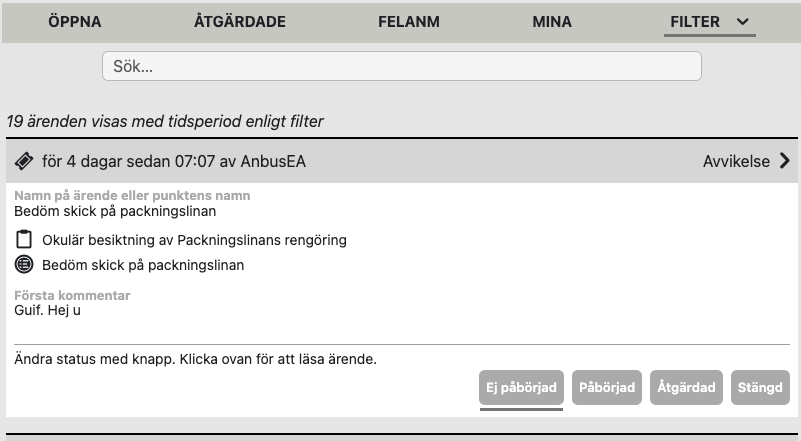Set case status to Åtgärdad
Image resolution: width=801 pixels, height=441 pixels.
coord(686,387)
